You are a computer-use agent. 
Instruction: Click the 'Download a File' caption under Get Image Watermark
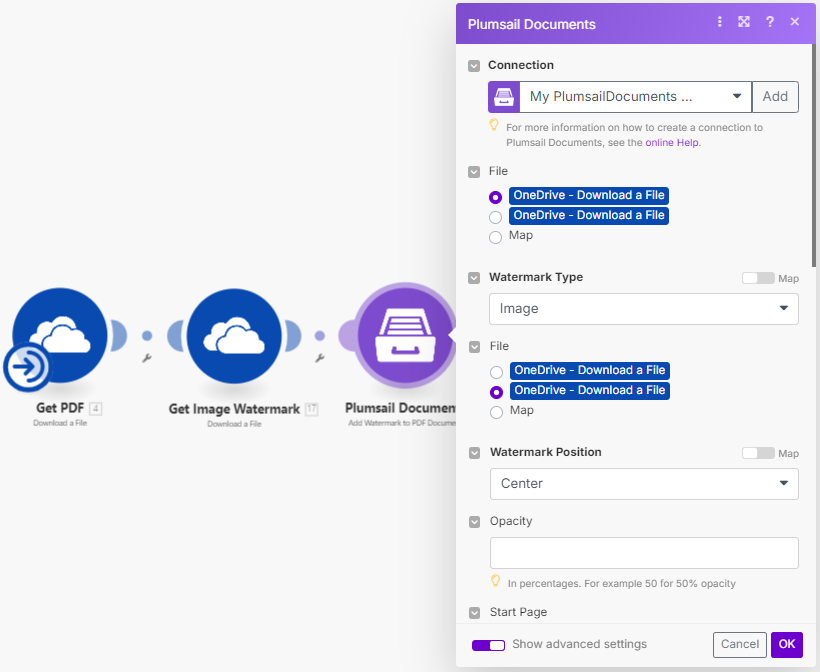pos(234,424)
